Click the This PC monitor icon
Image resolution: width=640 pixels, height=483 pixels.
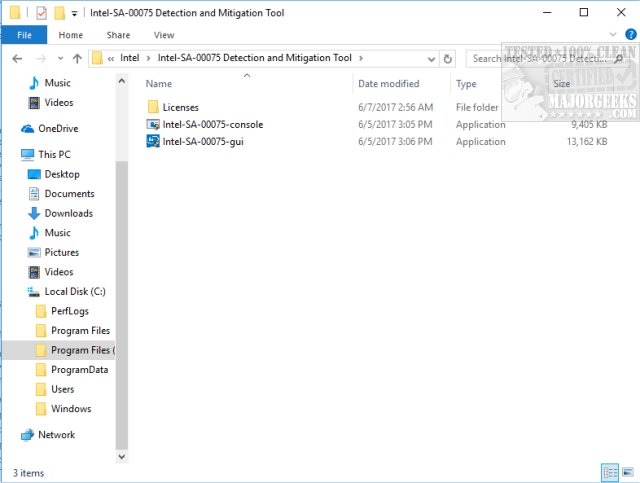click(27, 155)
